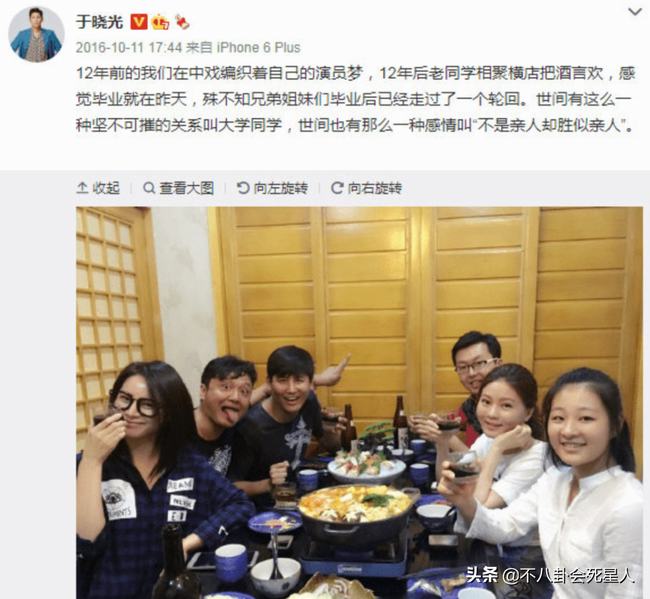Image resolution: width=650 pixels, height=599 pixels.
Task: Click the clockwise rotate arrow icon
Action: pyautogui.click(x=337, y=188)
